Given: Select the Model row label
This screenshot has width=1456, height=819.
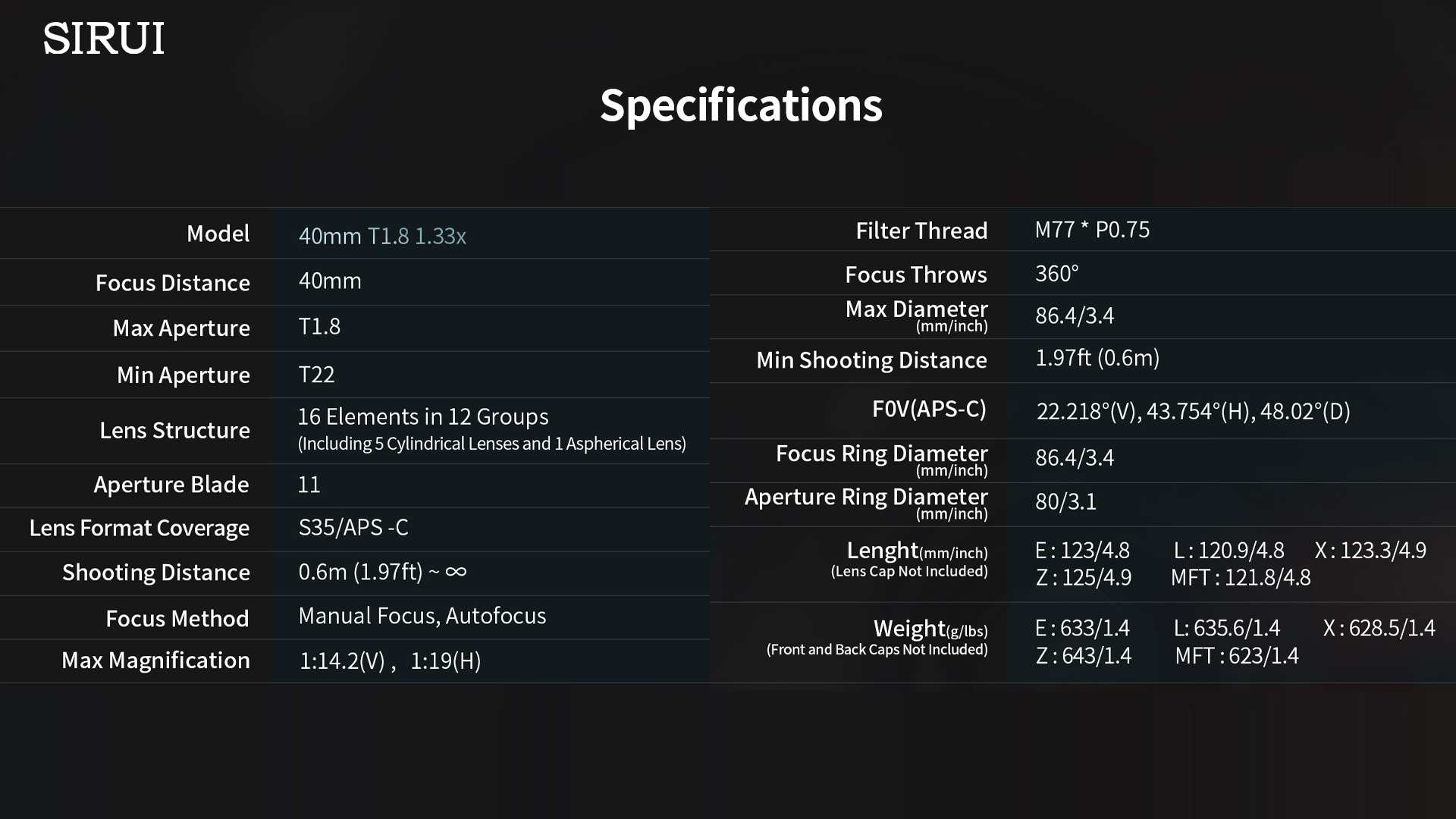Looking at the screenshot, I should tap(218, 234).
